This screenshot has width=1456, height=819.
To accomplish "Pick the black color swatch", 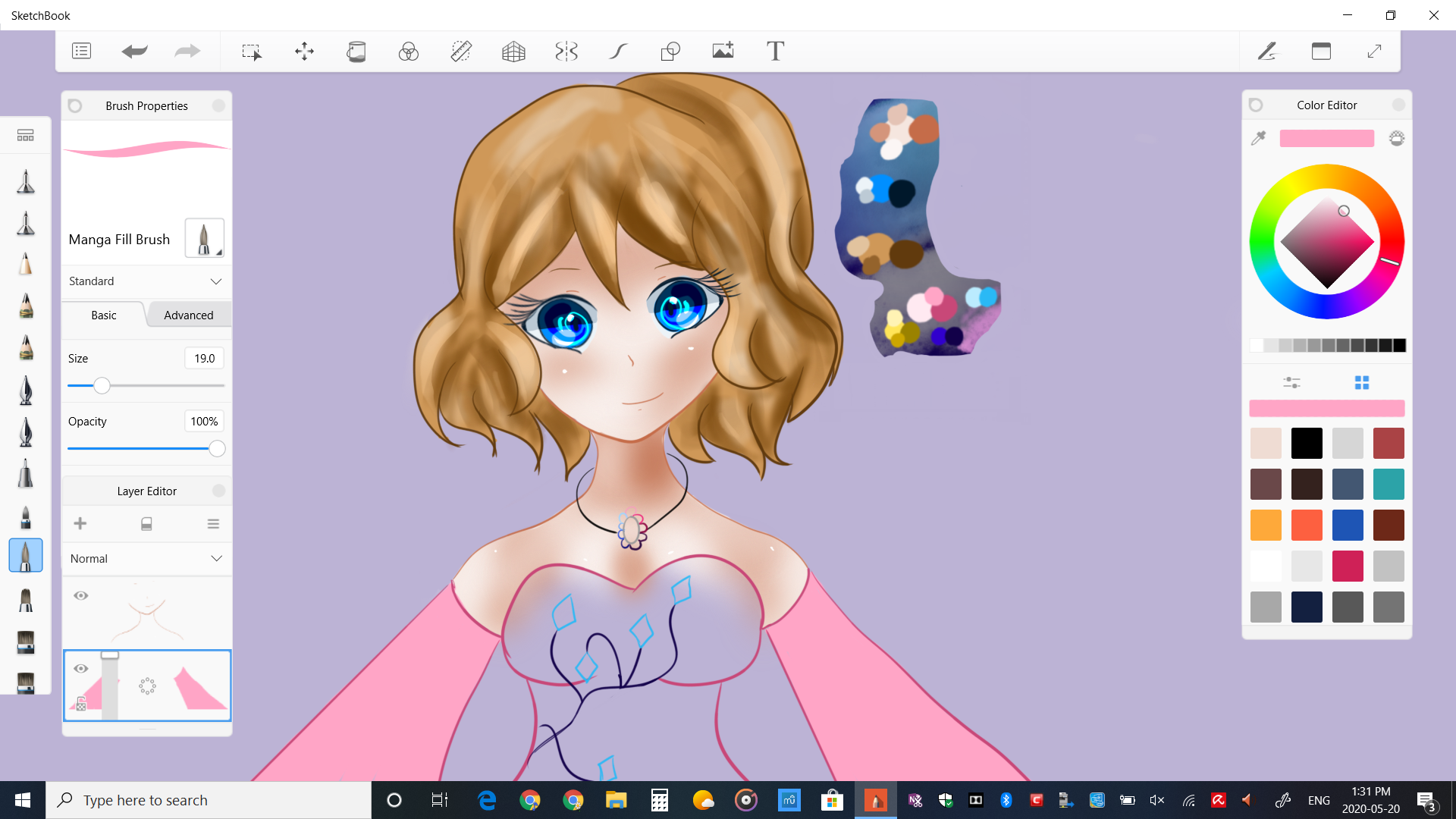I will (1307, 444).
